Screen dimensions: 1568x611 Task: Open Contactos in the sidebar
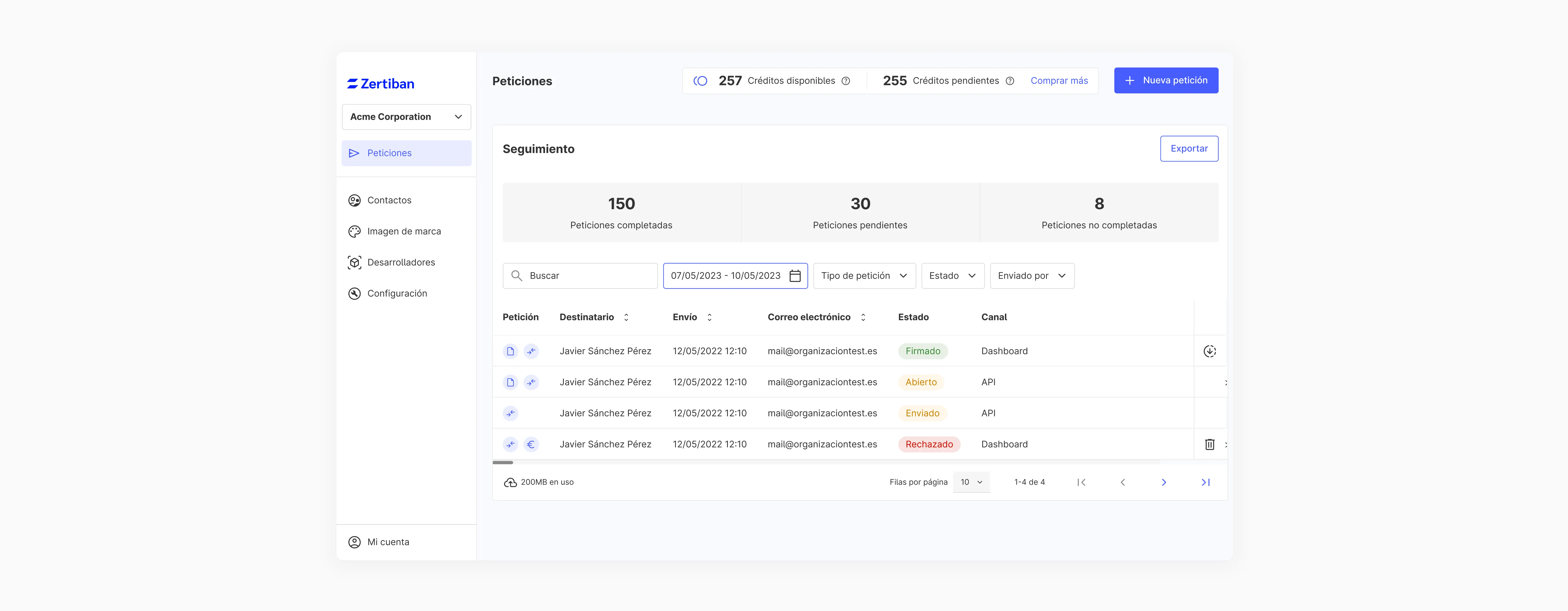(x=389, y=200)
